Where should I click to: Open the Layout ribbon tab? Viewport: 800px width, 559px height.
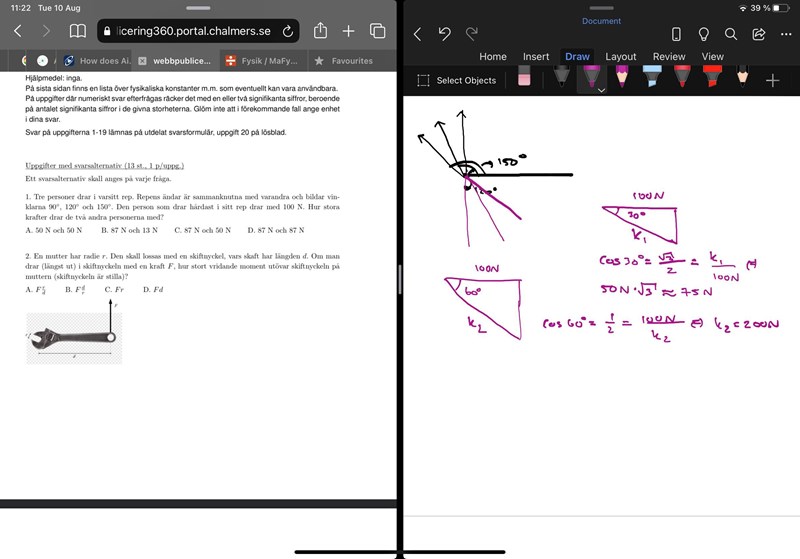point(620,57)
